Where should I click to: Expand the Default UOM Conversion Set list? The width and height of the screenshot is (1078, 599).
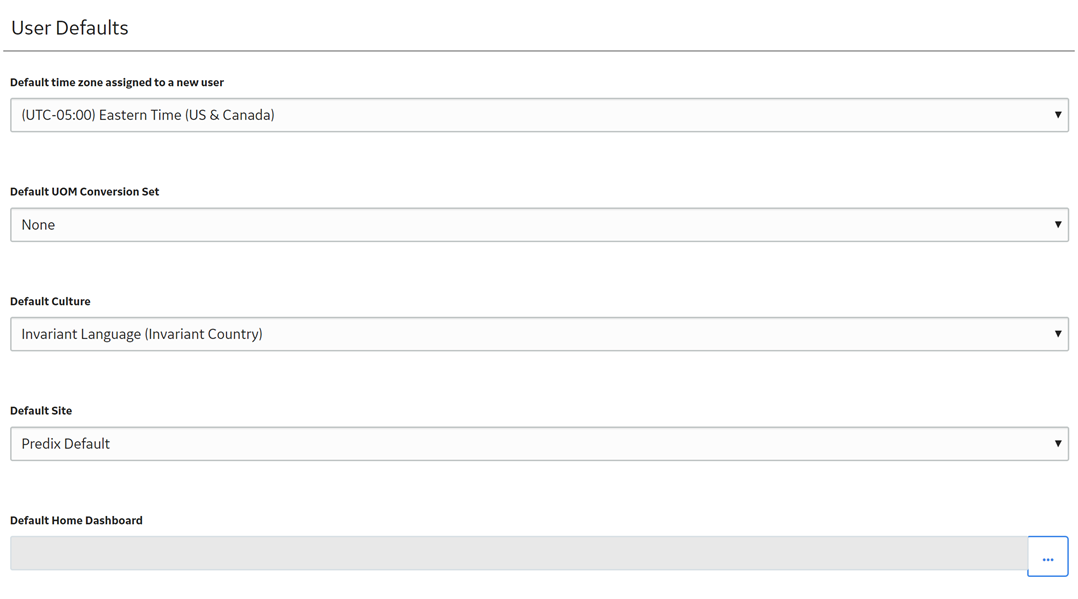click(539, 224)
